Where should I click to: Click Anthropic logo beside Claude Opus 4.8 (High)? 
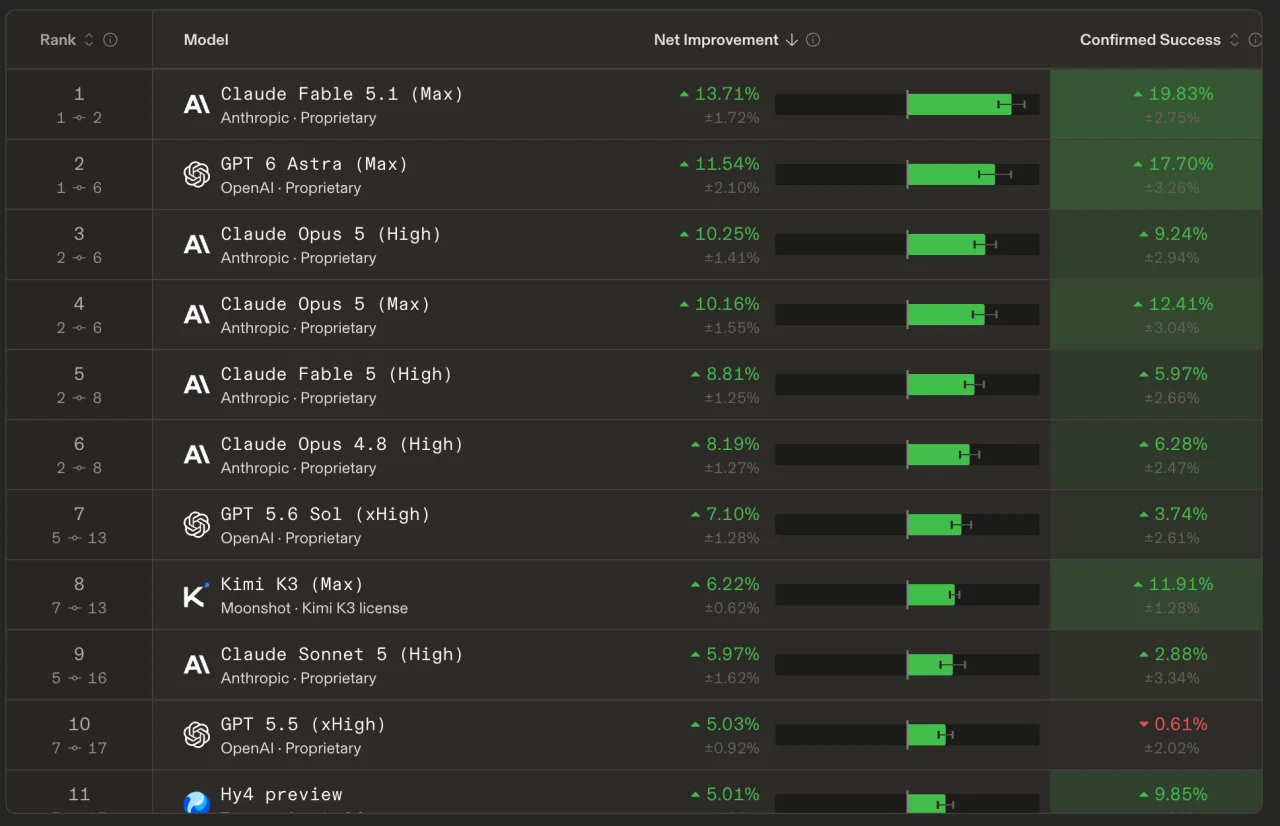(x=197, y=454)
